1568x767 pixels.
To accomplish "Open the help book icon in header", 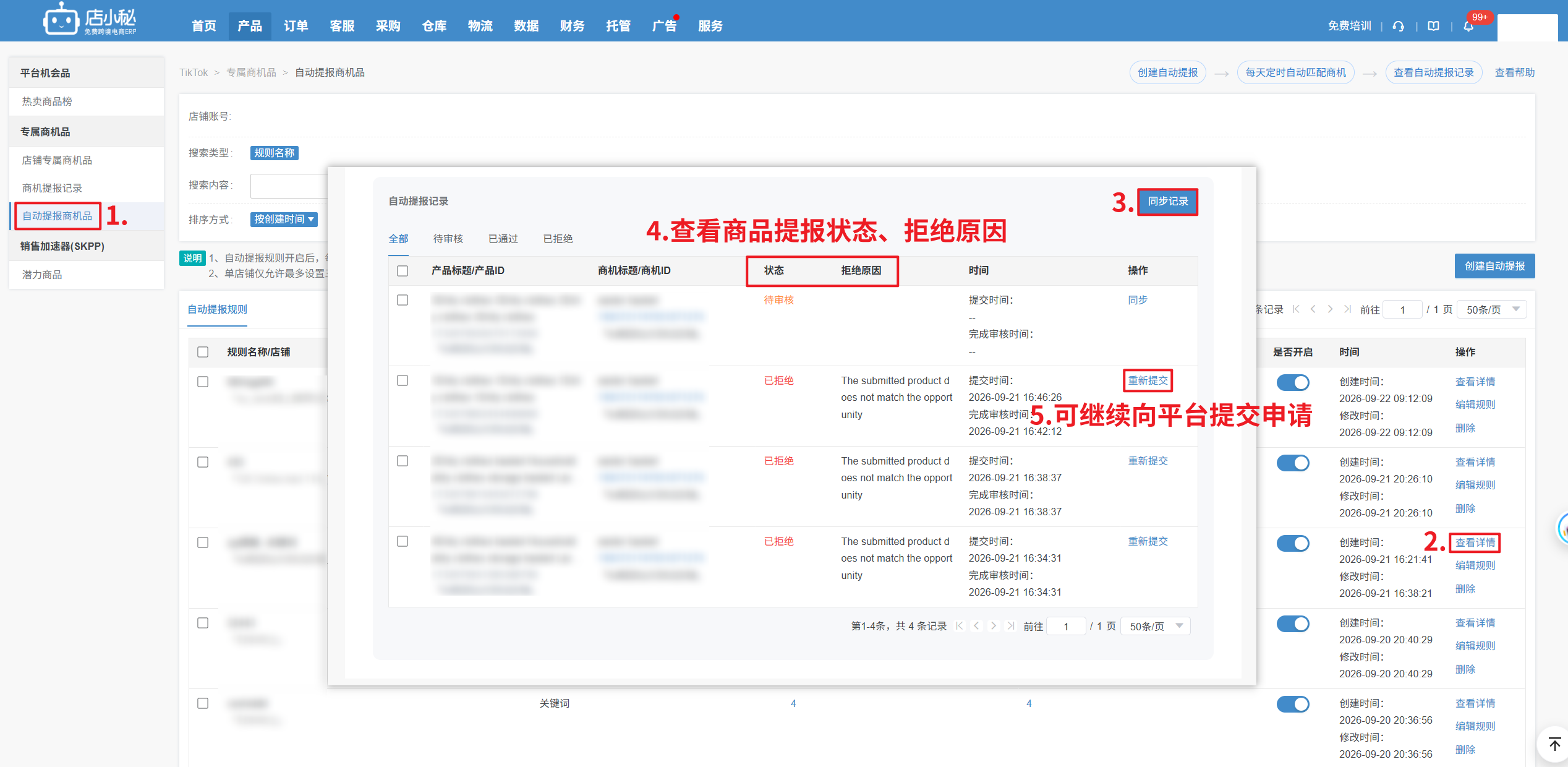I will pyautogui.click(x=1433, y=26).
